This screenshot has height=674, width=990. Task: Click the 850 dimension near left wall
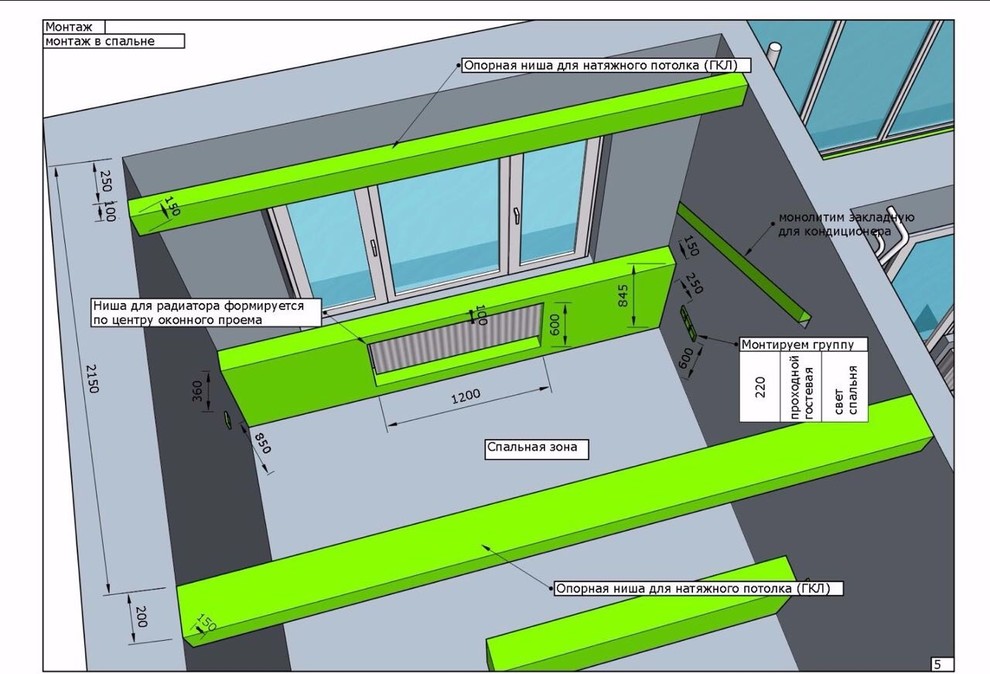tap(261, 442)
